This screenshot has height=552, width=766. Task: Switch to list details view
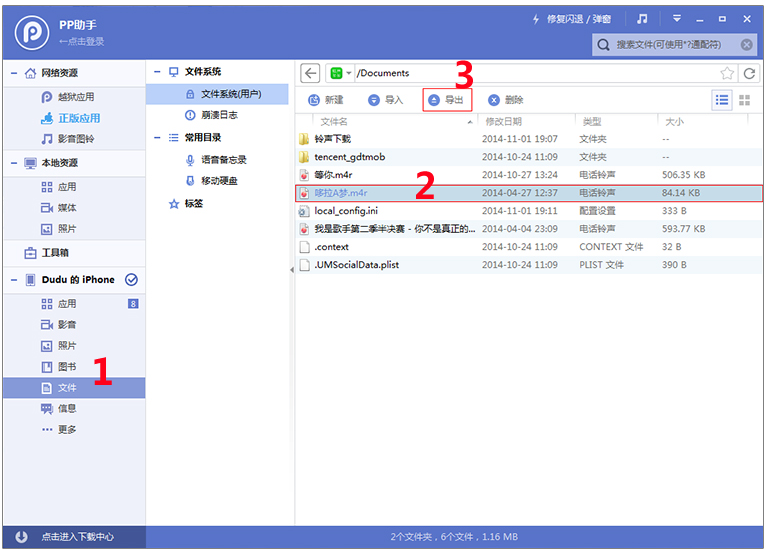click(x=722, y=100)
